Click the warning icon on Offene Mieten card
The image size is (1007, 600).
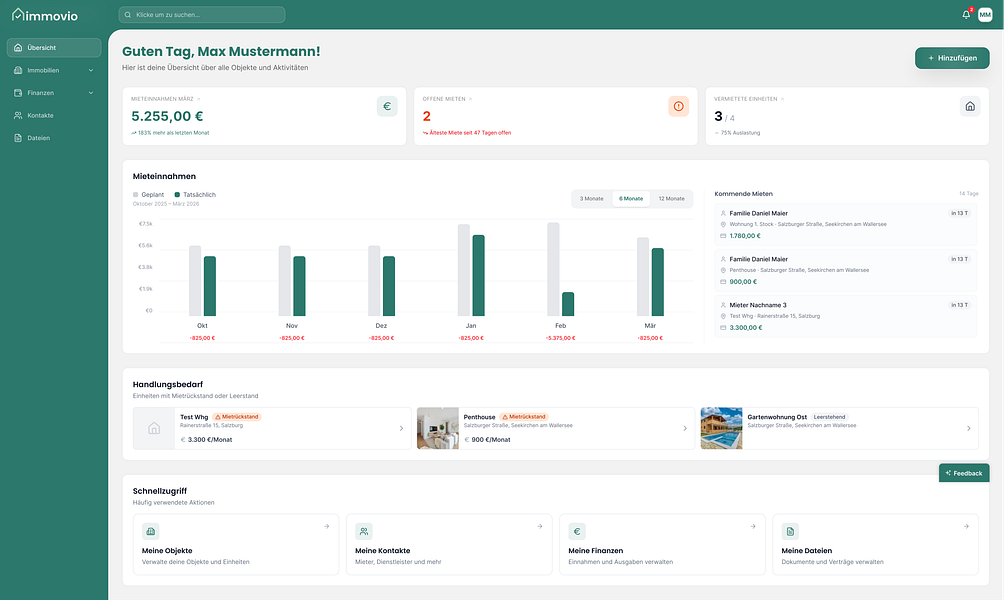(679, 107)
